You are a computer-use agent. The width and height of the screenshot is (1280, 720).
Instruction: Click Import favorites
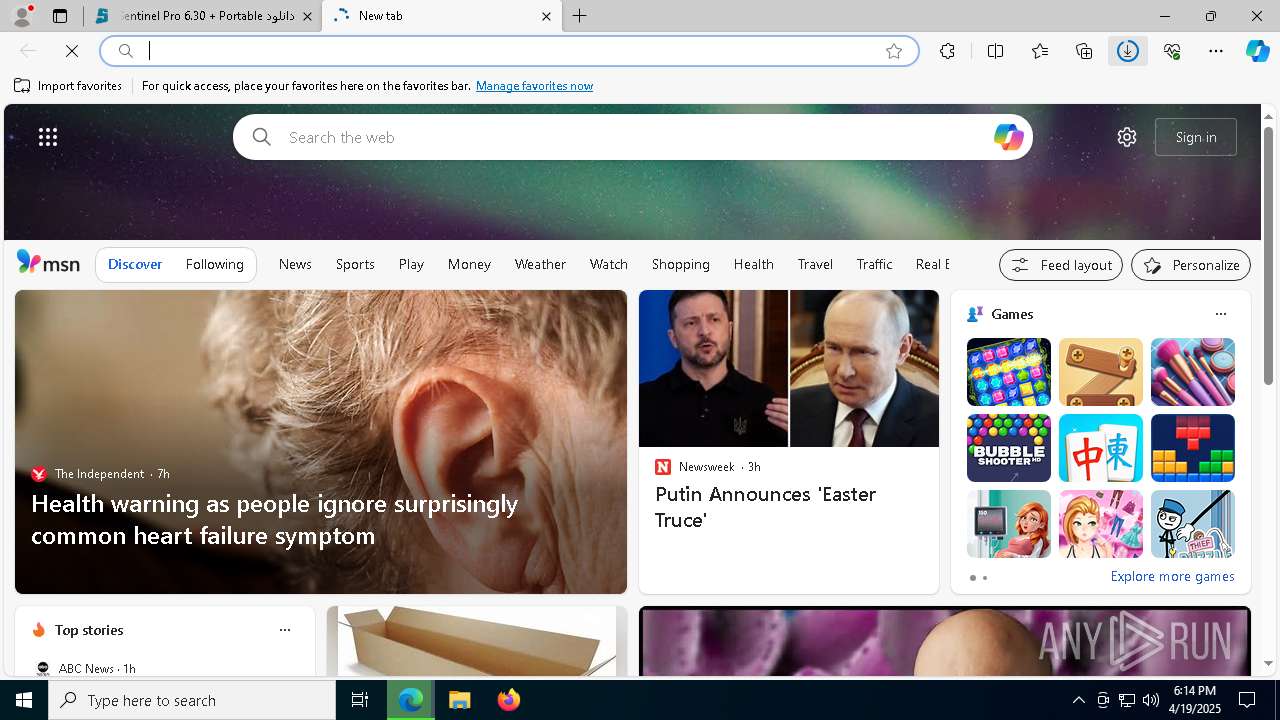(x=68, y=86)
